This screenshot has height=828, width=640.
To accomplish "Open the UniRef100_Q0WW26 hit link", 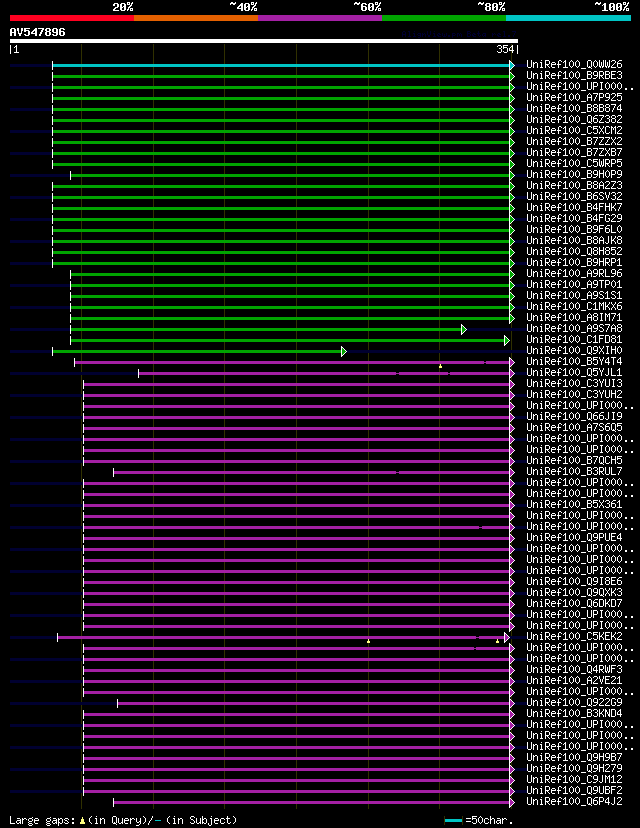I will pyautogui.click(x=575, y=64).
